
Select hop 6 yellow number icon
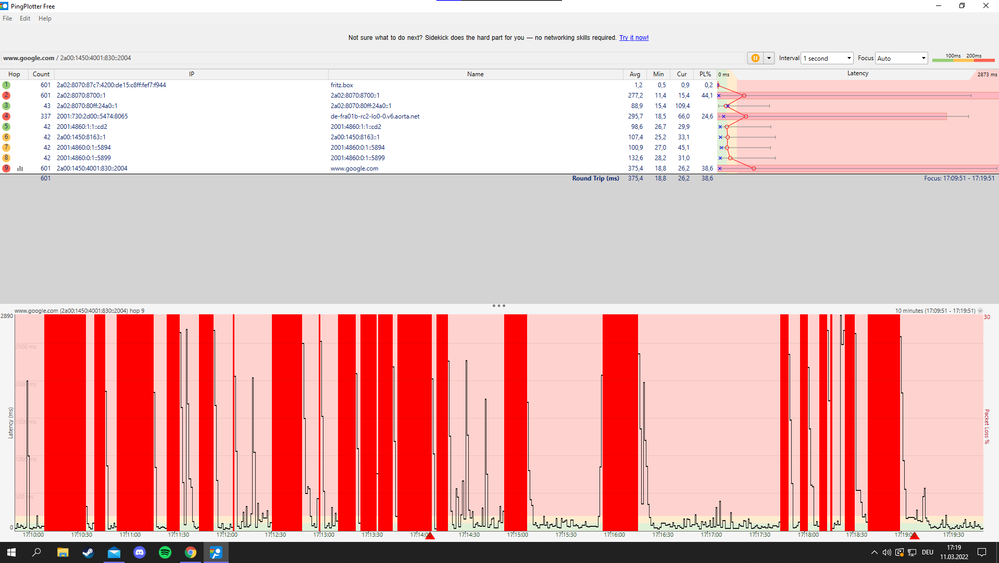6,137
